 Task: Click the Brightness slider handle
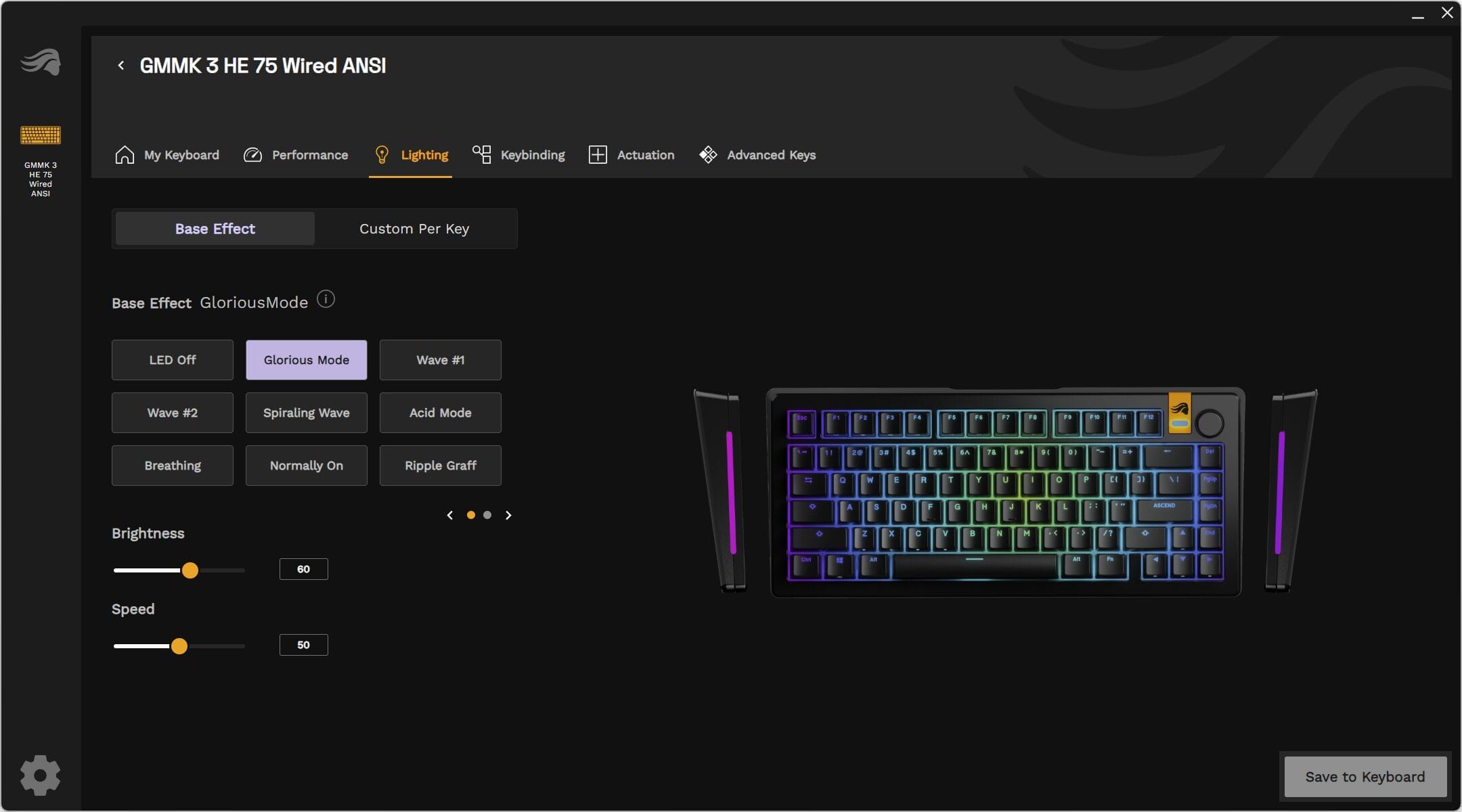190,570
